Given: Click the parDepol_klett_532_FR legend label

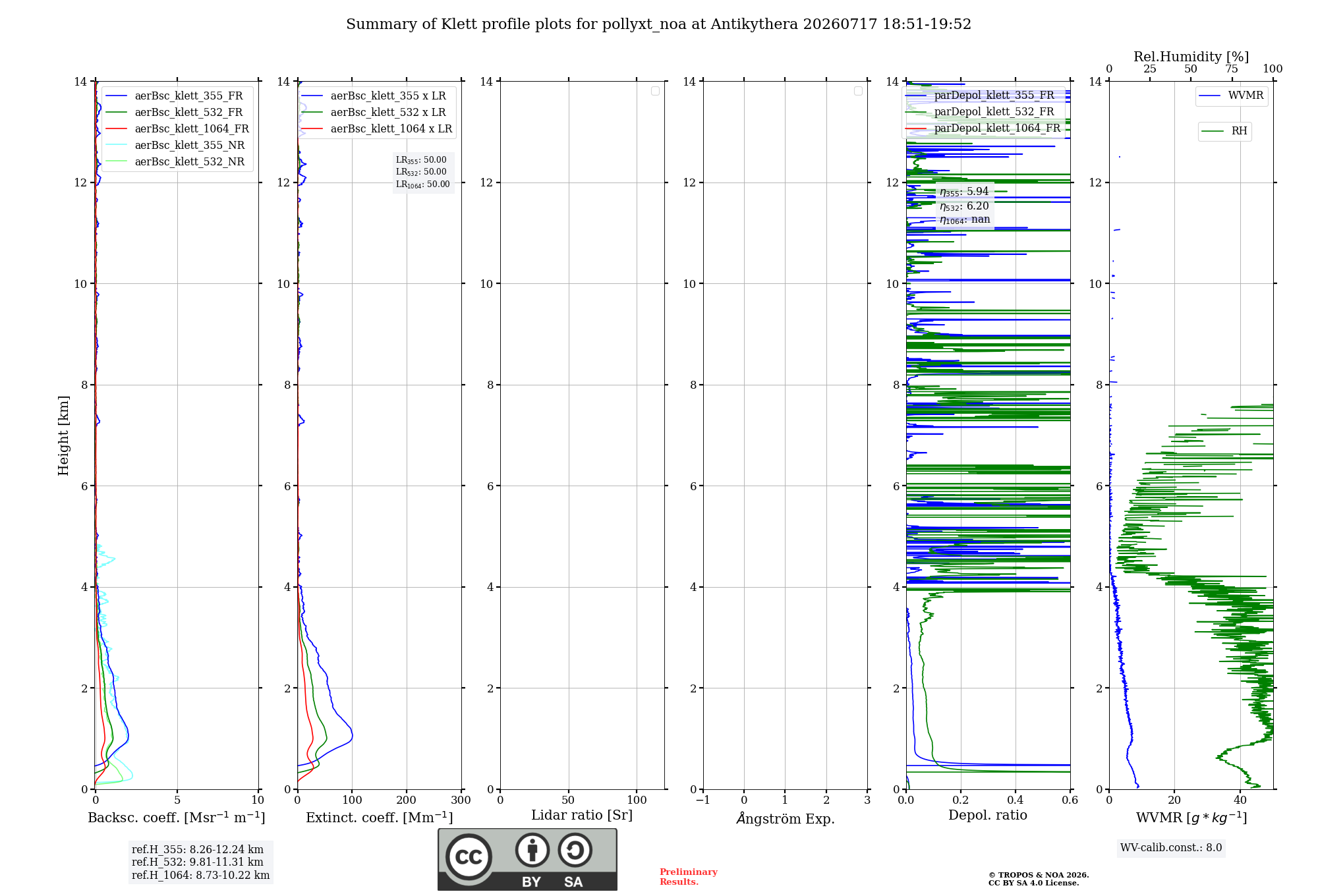Looking at the screenshot, I should [994, 112].
